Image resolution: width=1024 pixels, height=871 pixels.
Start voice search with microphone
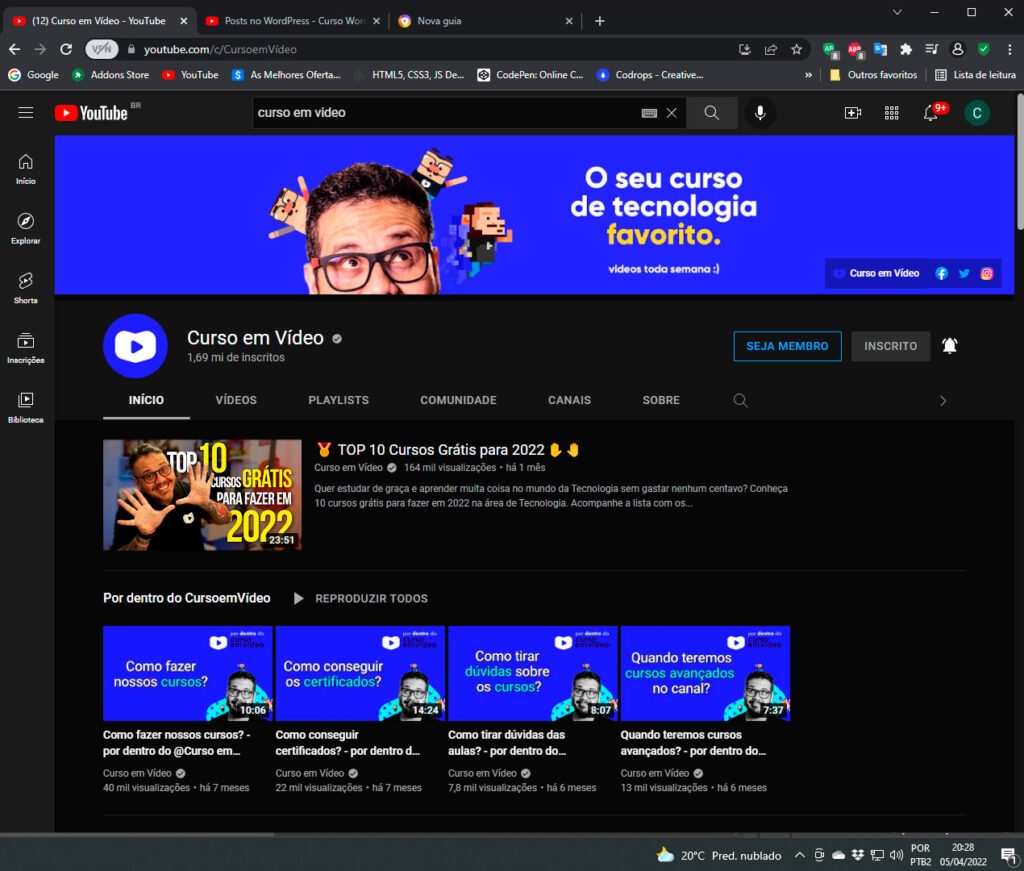pyautogui.click(x=760, y=113)
